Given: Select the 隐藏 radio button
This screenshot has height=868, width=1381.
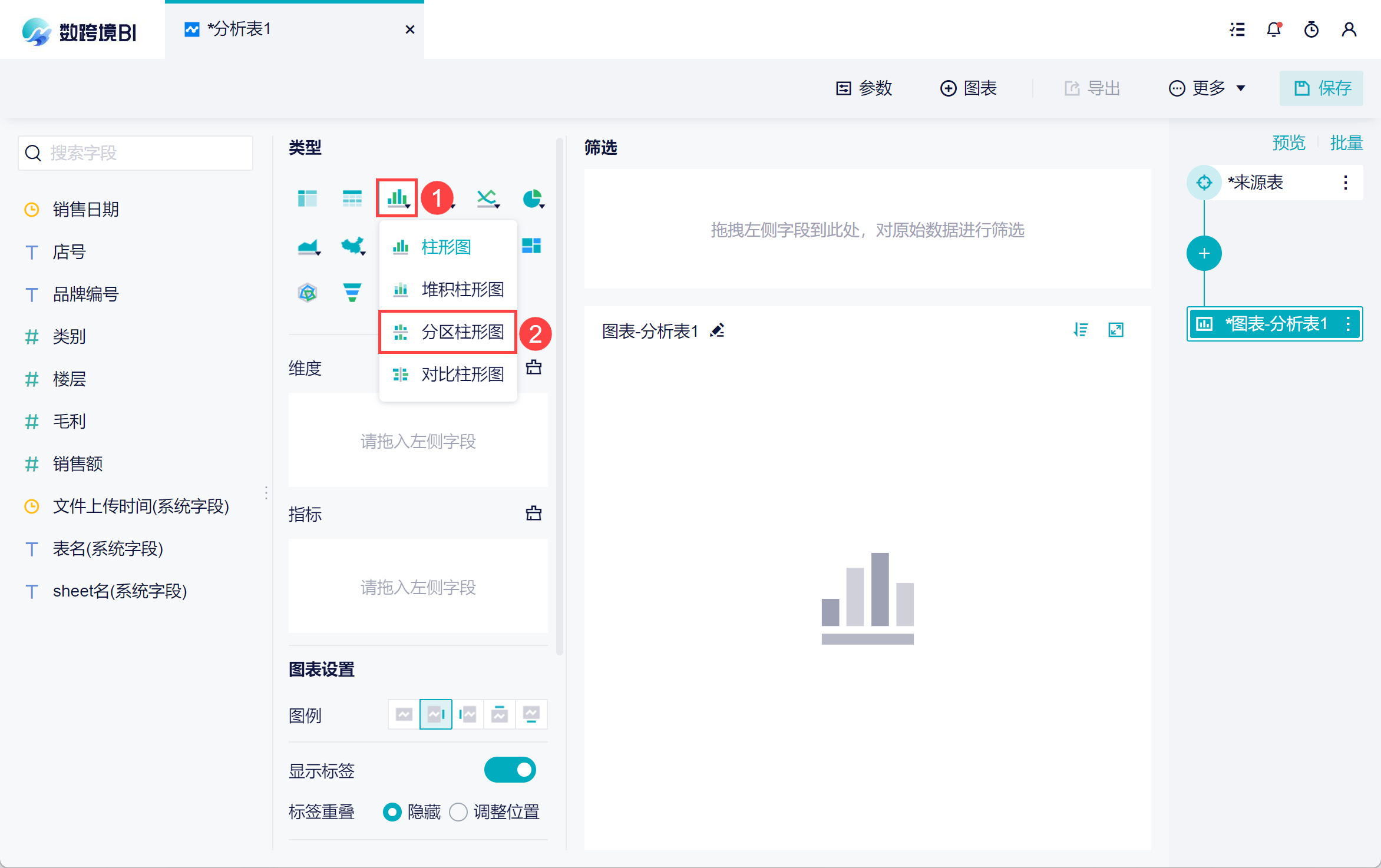Looking at the screenshot, I should (392, 812).
